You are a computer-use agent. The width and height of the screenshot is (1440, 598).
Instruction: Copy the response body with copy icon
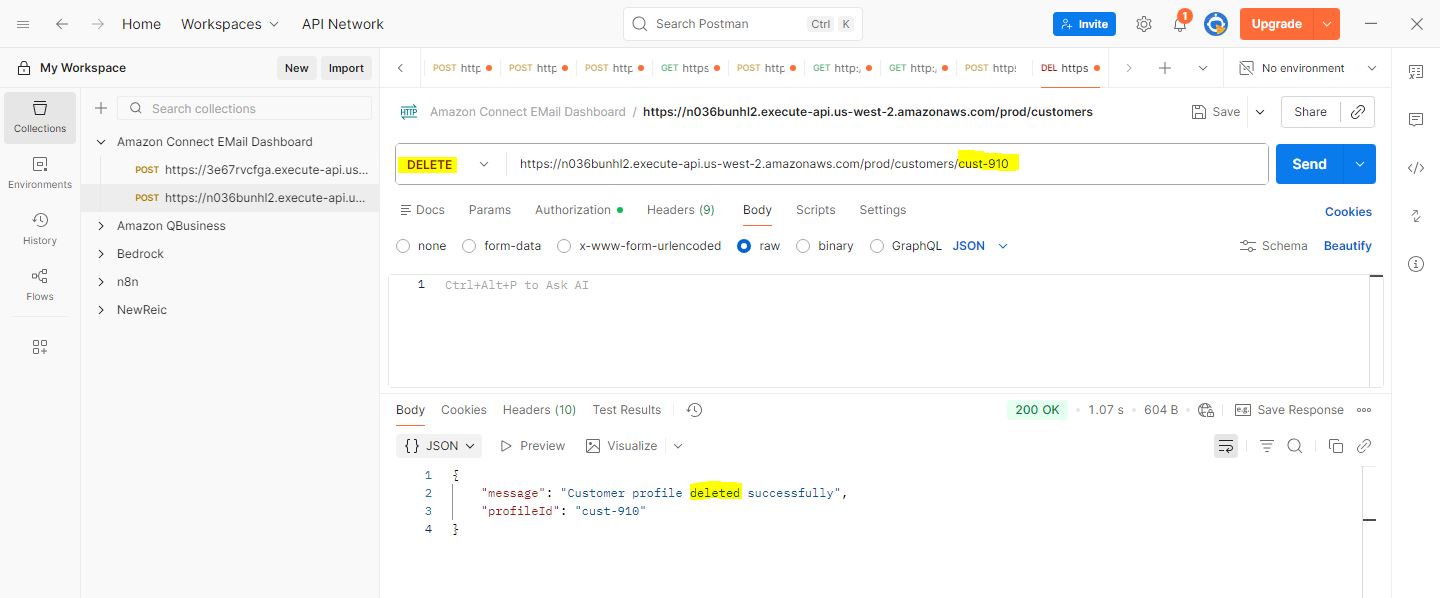tap(1335, 446)
